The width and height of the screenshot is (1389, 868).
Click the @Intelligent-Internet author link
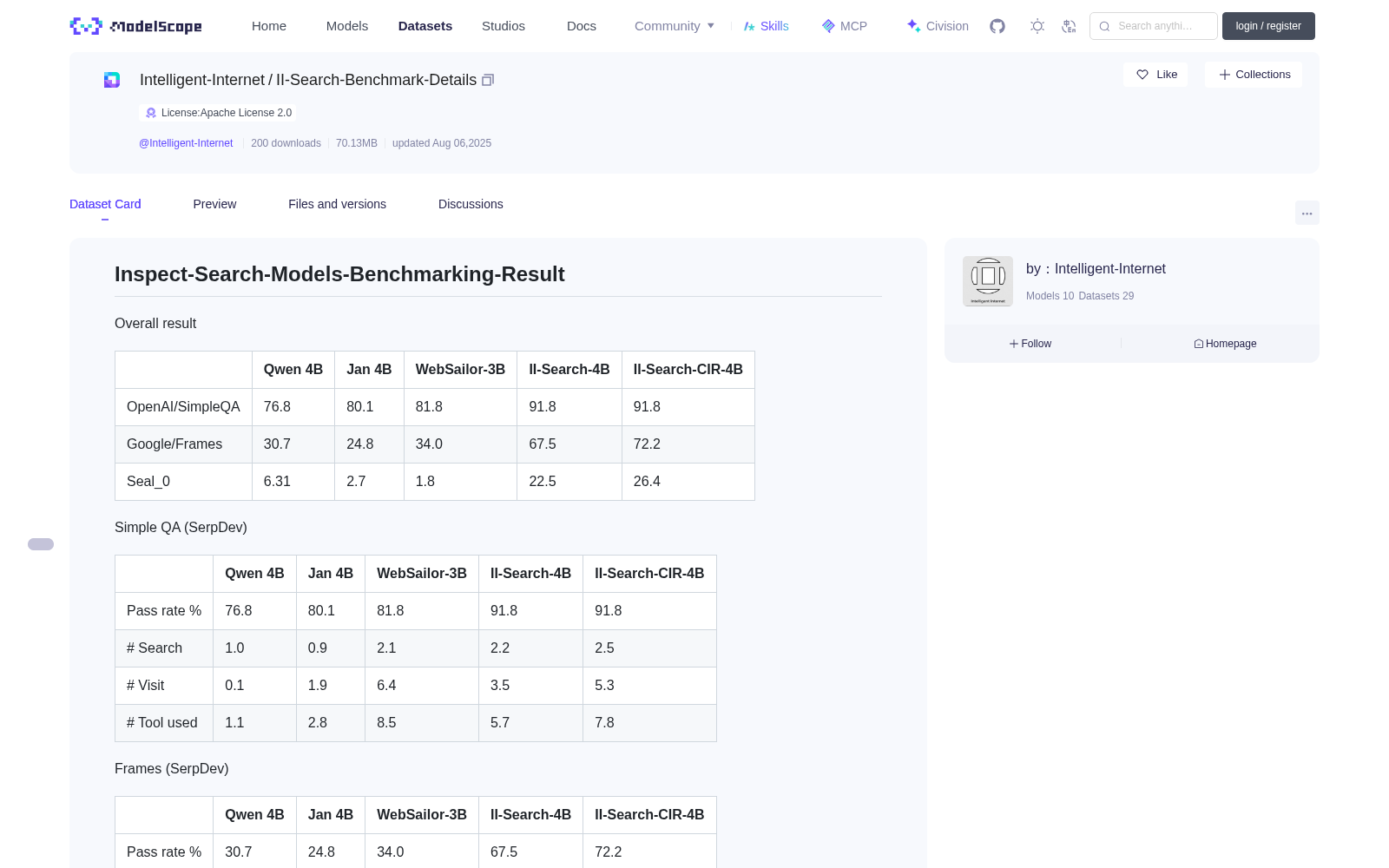pos(186,143)
